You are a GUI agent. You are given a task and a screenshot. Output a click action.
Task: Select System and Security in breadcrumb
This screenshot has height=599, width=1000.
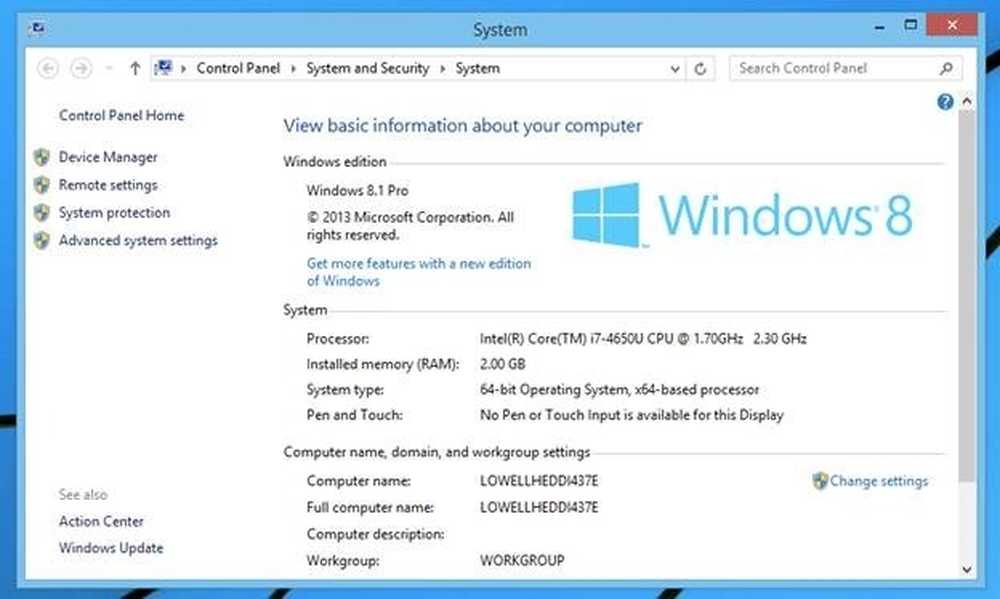367,68
